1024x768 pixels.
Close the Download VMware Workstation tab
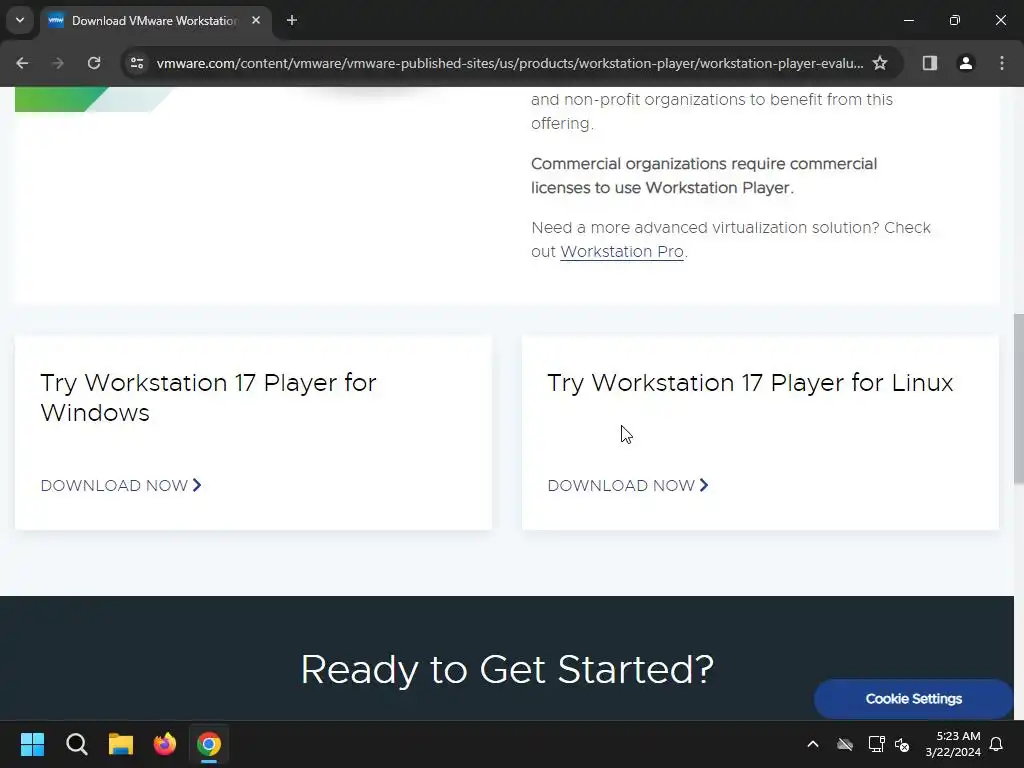click(256, 20)
